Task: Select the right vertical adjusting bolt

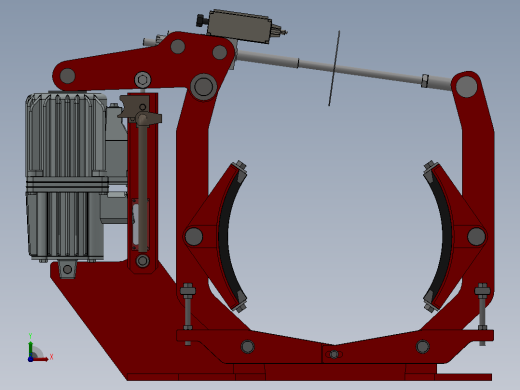Action: 482,314
